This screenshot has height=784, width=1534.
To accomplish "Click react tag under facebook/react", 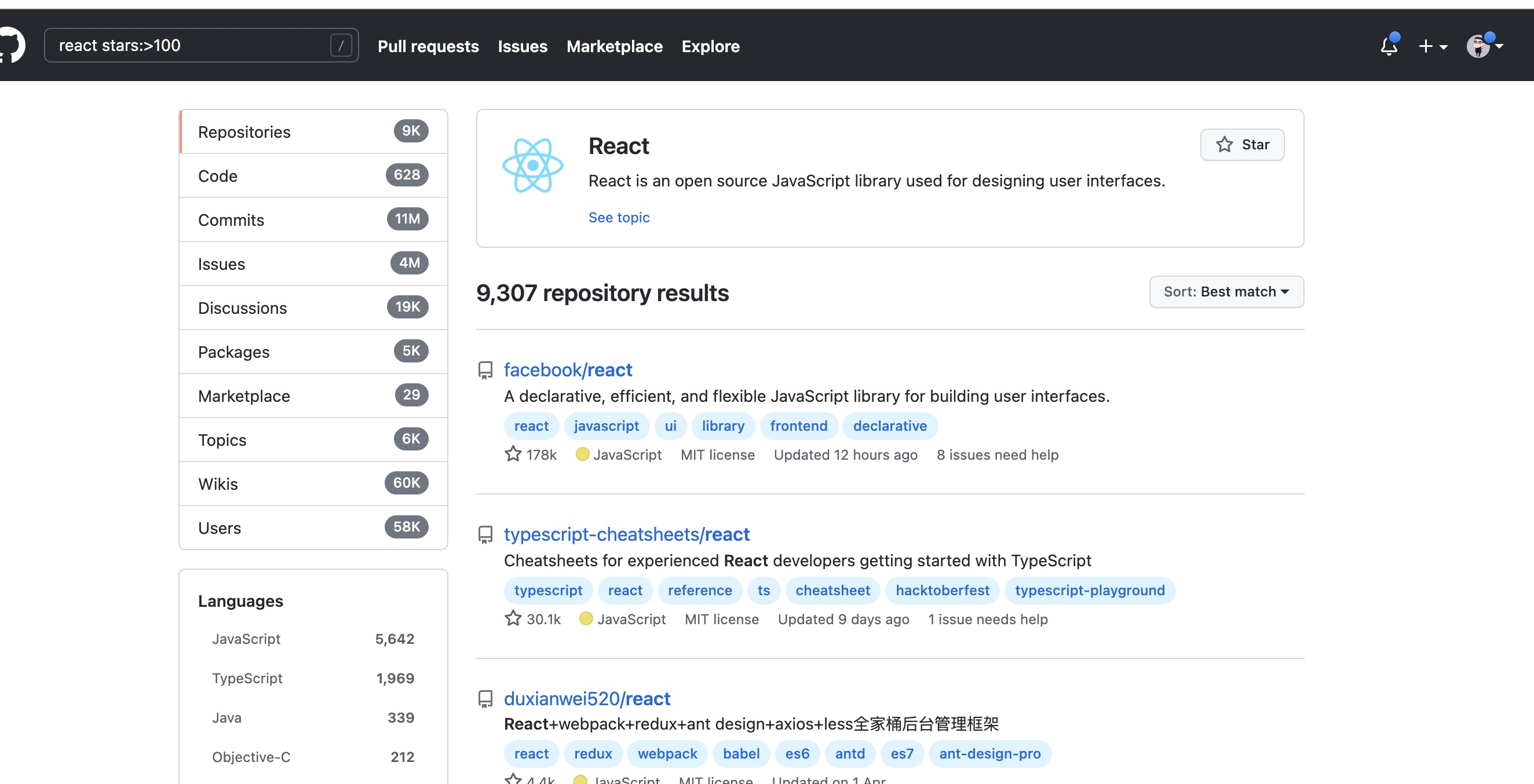I will click(531, 426).
